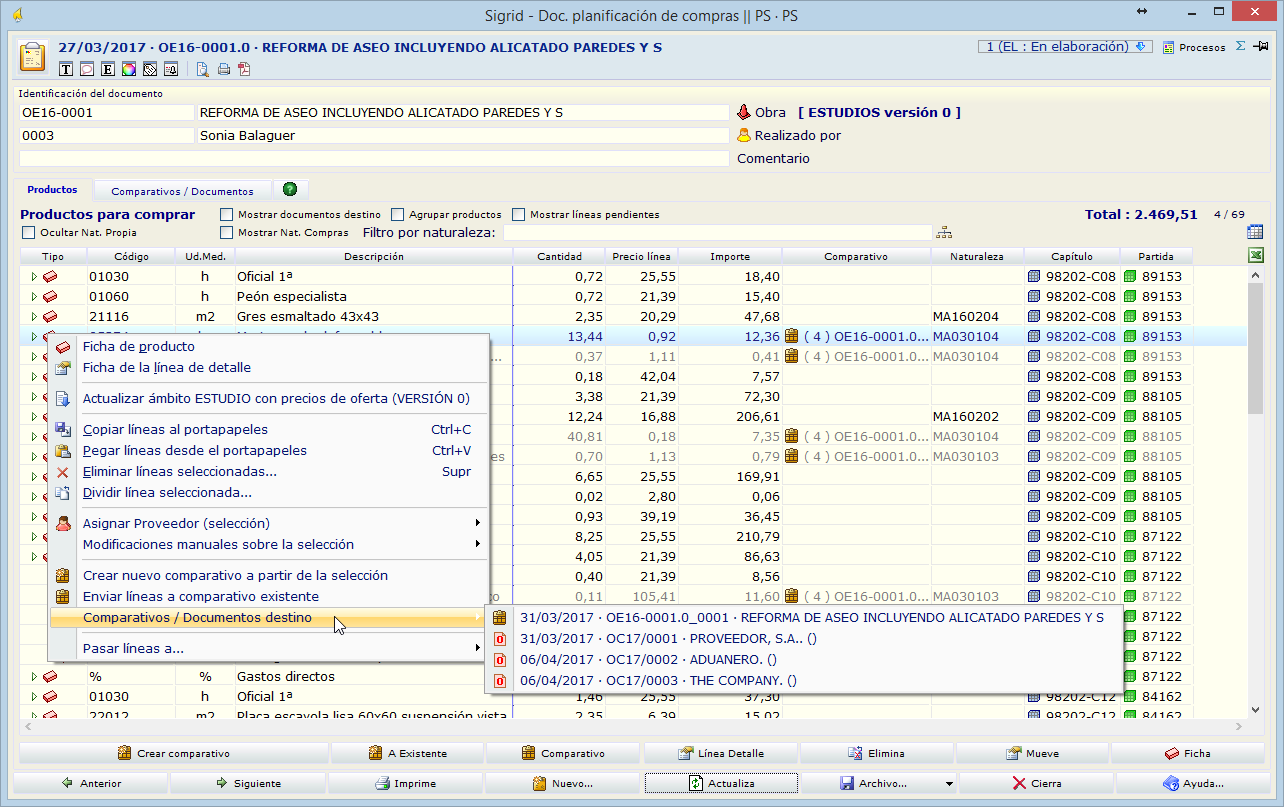This screenshot has width=1284, height=807.
Task: Open Asignar Proveedor (selección) submenu
Action: click(269, 523)
